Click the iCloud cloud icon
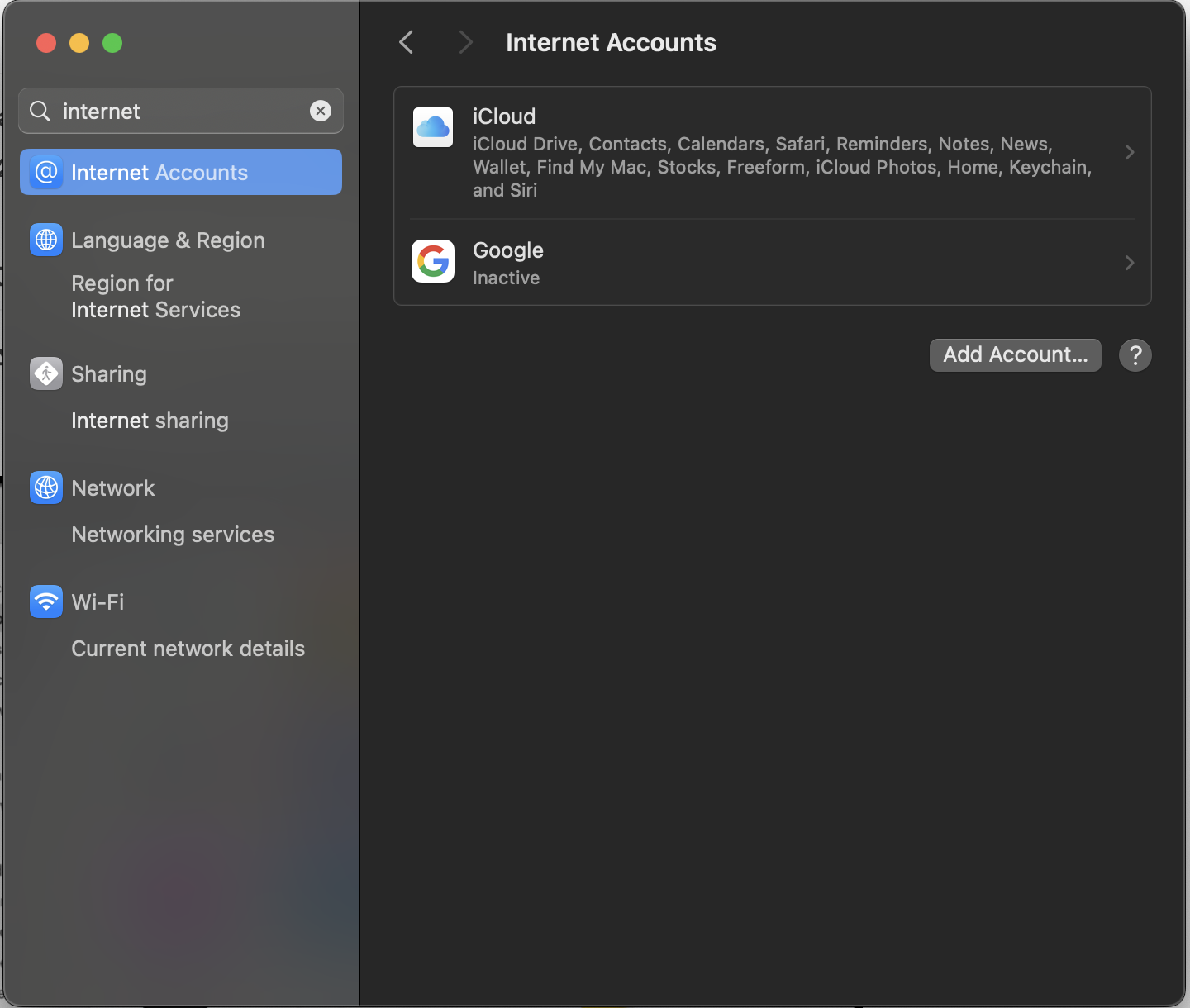Image resolution: width=1190 pixels, height=1008 pixels. 433,127
